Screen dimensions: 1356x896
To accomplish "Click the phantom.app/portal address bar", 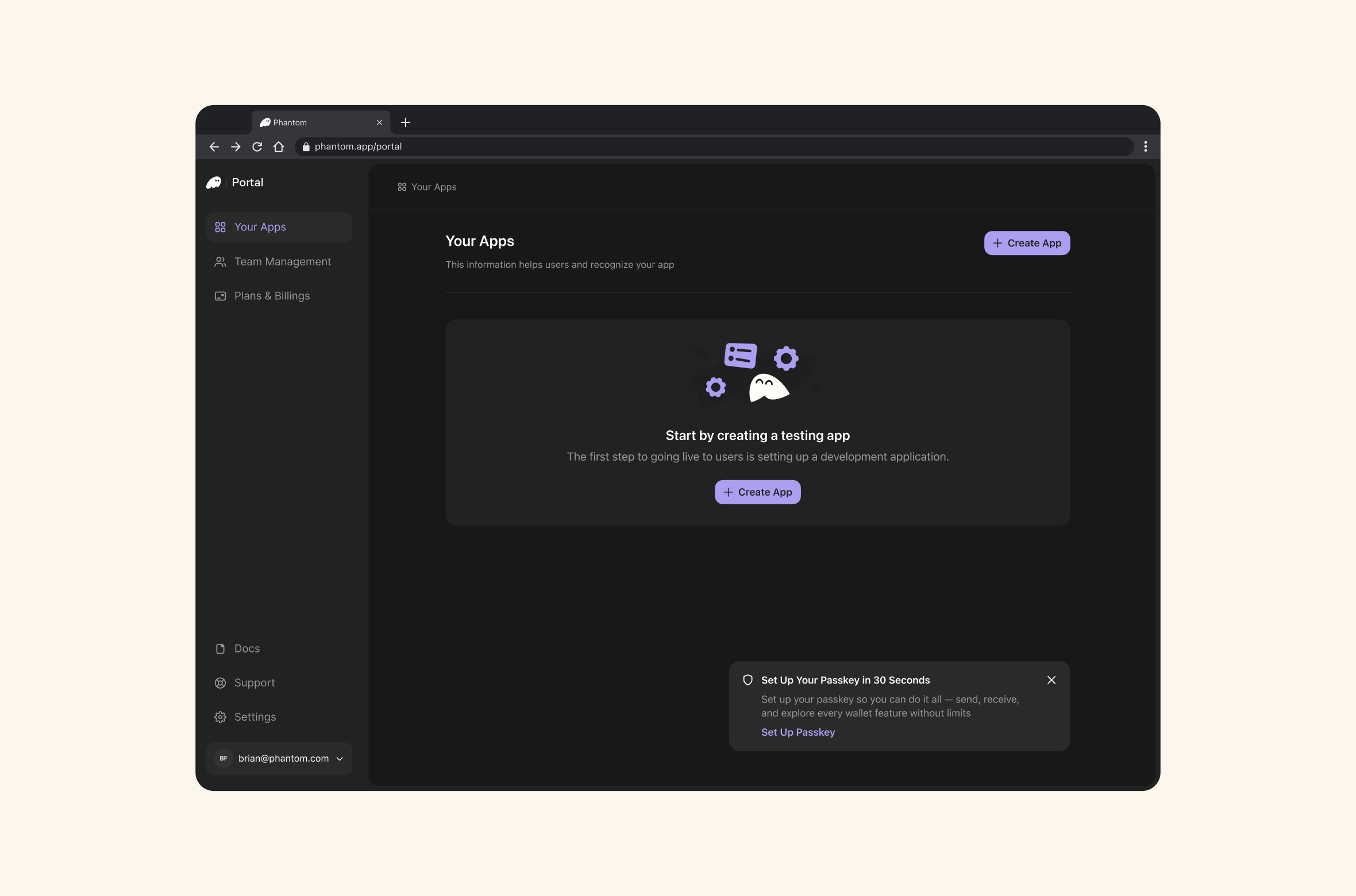I will pos(714,147).
